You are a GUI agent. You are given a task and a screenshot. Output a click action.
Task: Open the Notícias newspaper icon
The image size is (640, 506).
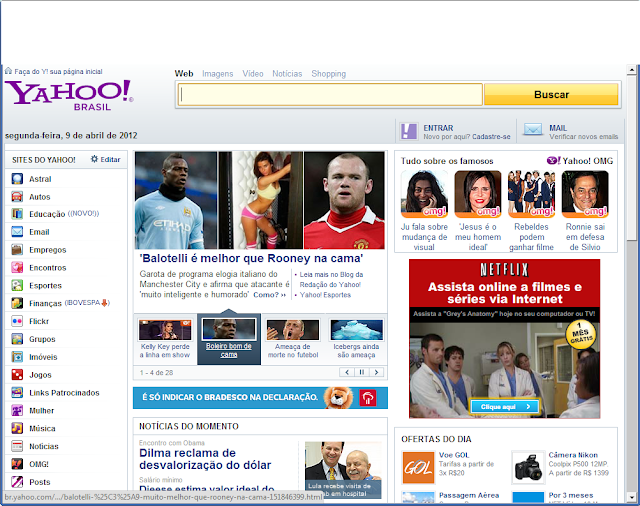click(17, 446)
